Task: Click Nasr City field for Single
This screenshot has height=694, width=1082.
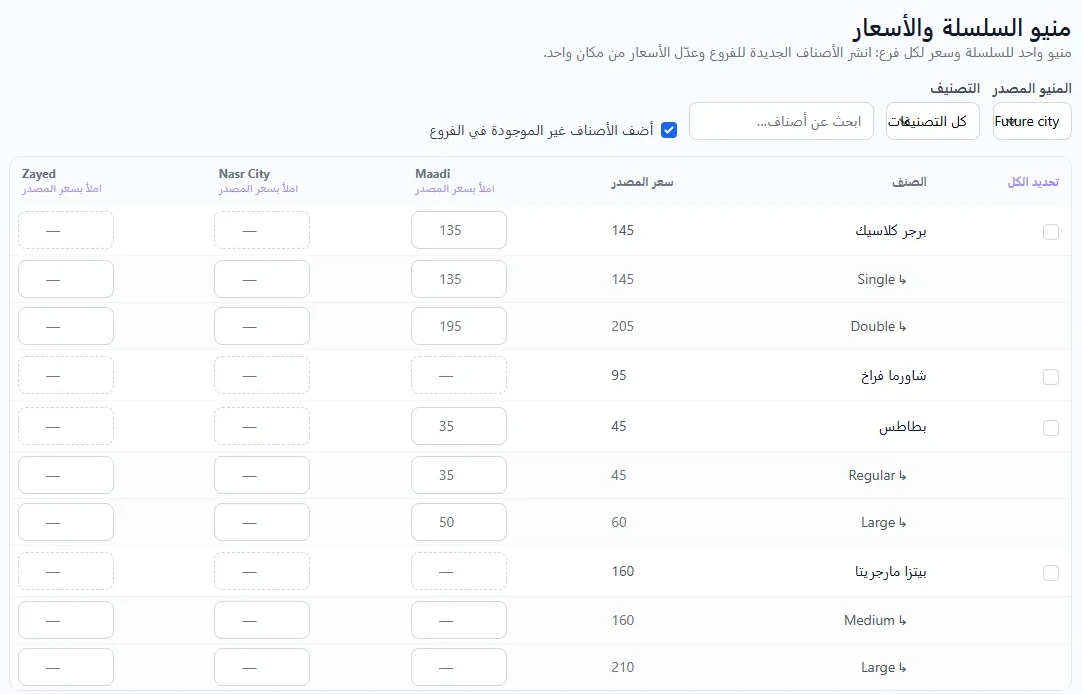Action: [x=262, y=279]
